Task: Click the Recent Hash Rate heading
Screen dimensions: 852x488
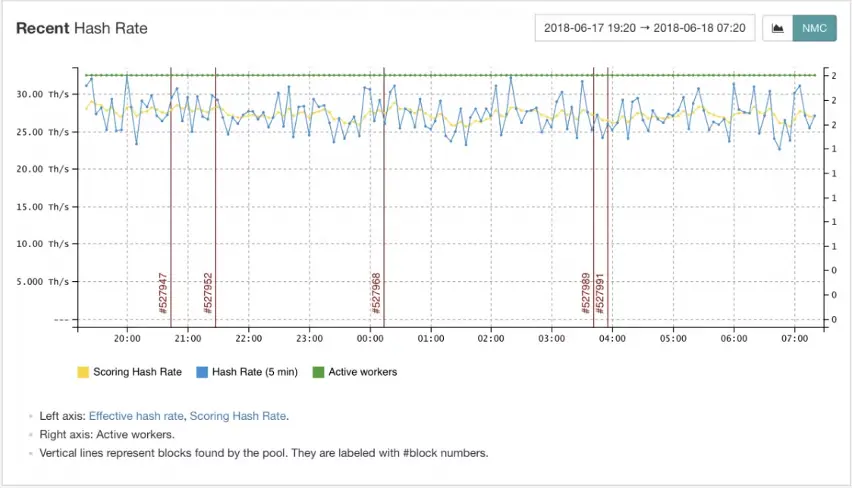Action: pyautogui.click(x=82, y=28)
